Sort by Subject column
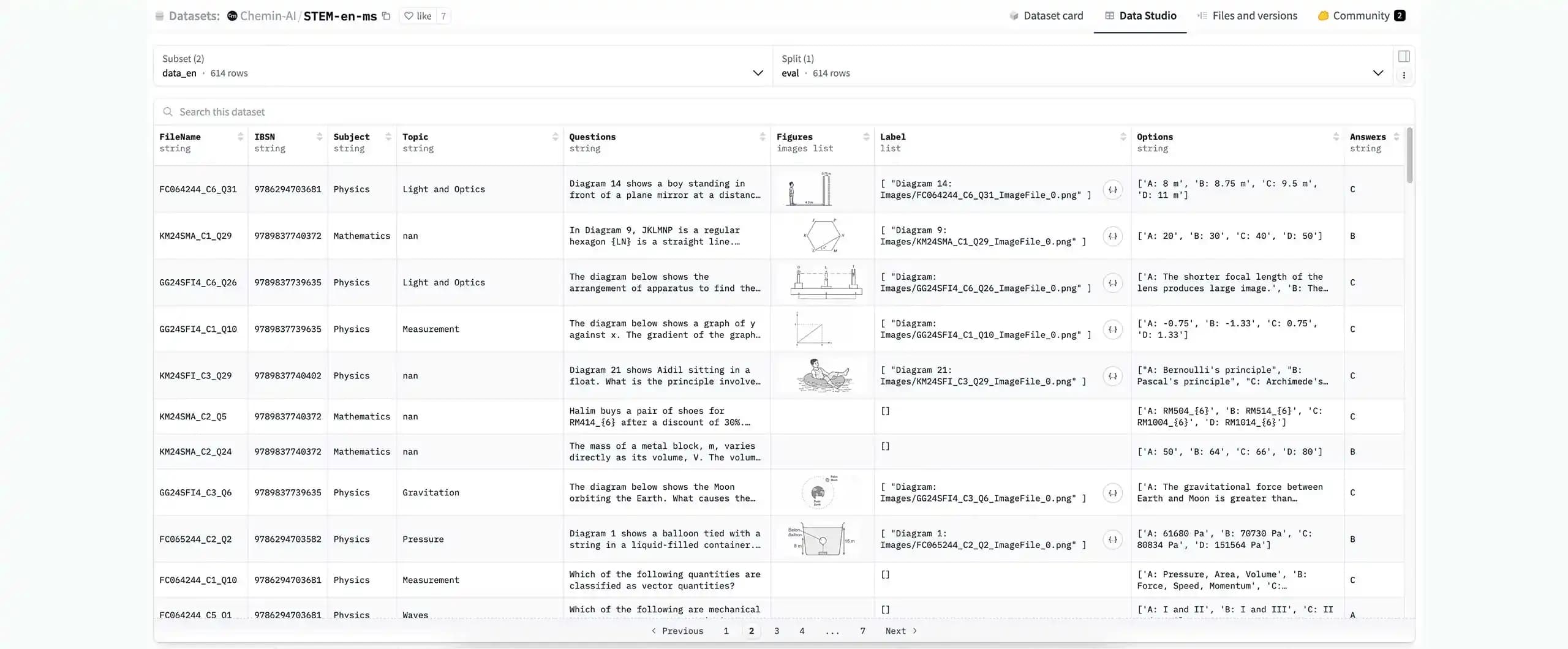The image size is (1568, 649). click(x=388, y=137)
